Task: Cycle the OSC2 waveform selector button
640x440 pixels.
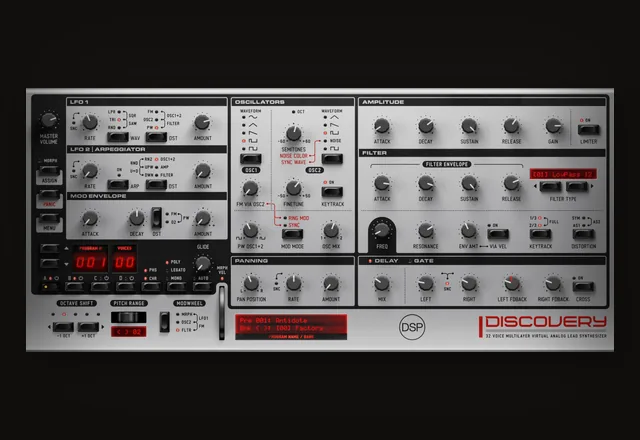Action: point(332,158)
